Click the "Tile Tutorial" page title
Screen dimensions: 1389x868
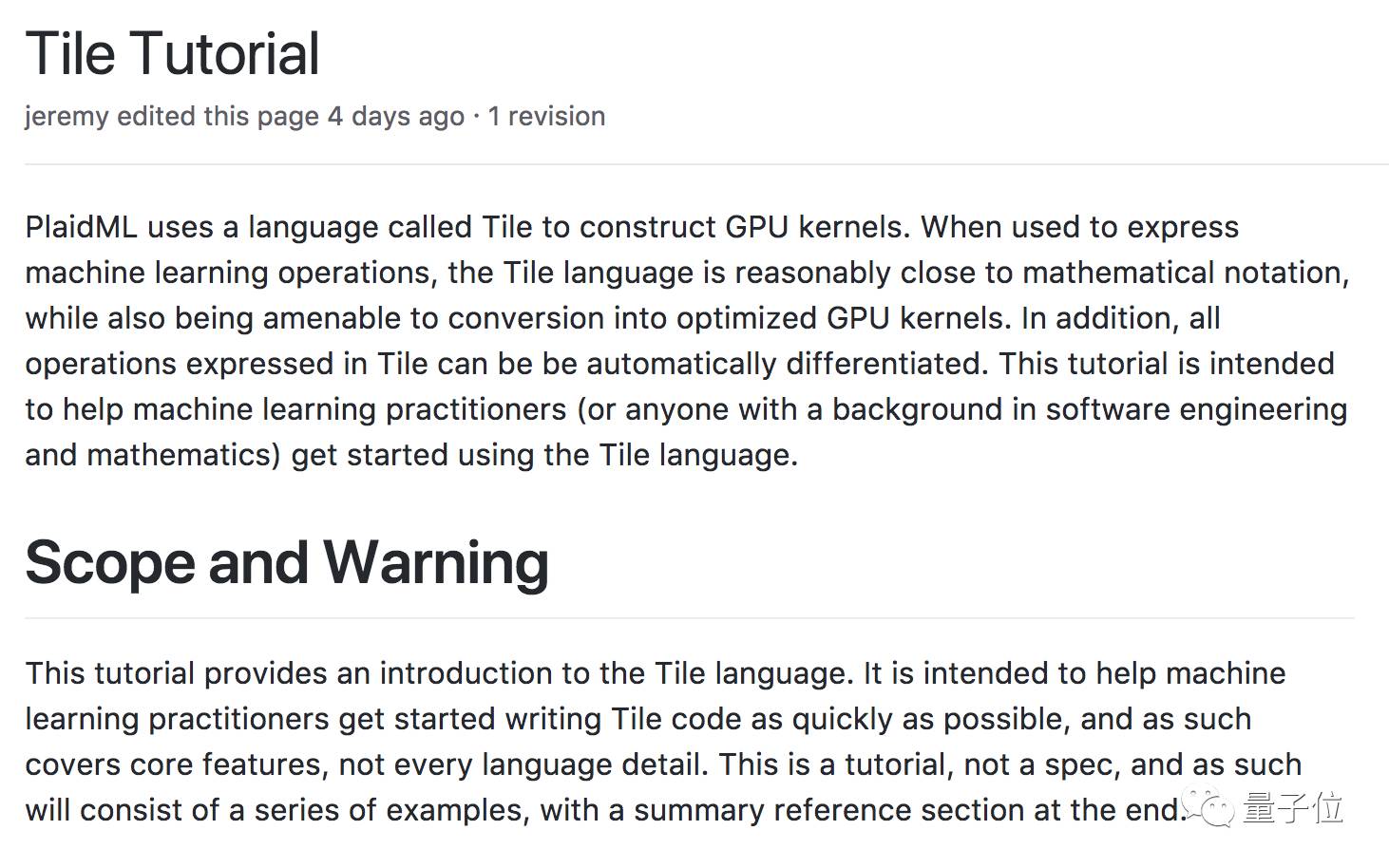point(172,54)
